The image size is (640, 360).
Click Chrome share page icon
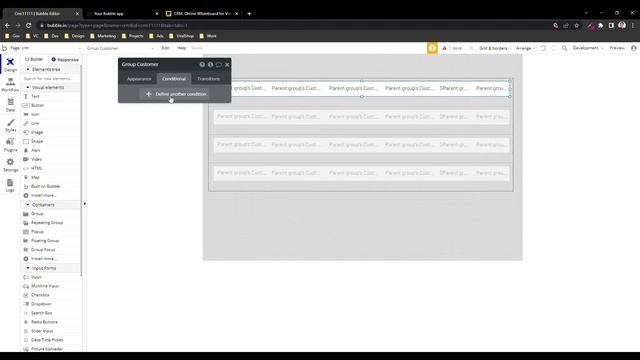[566, 25]
